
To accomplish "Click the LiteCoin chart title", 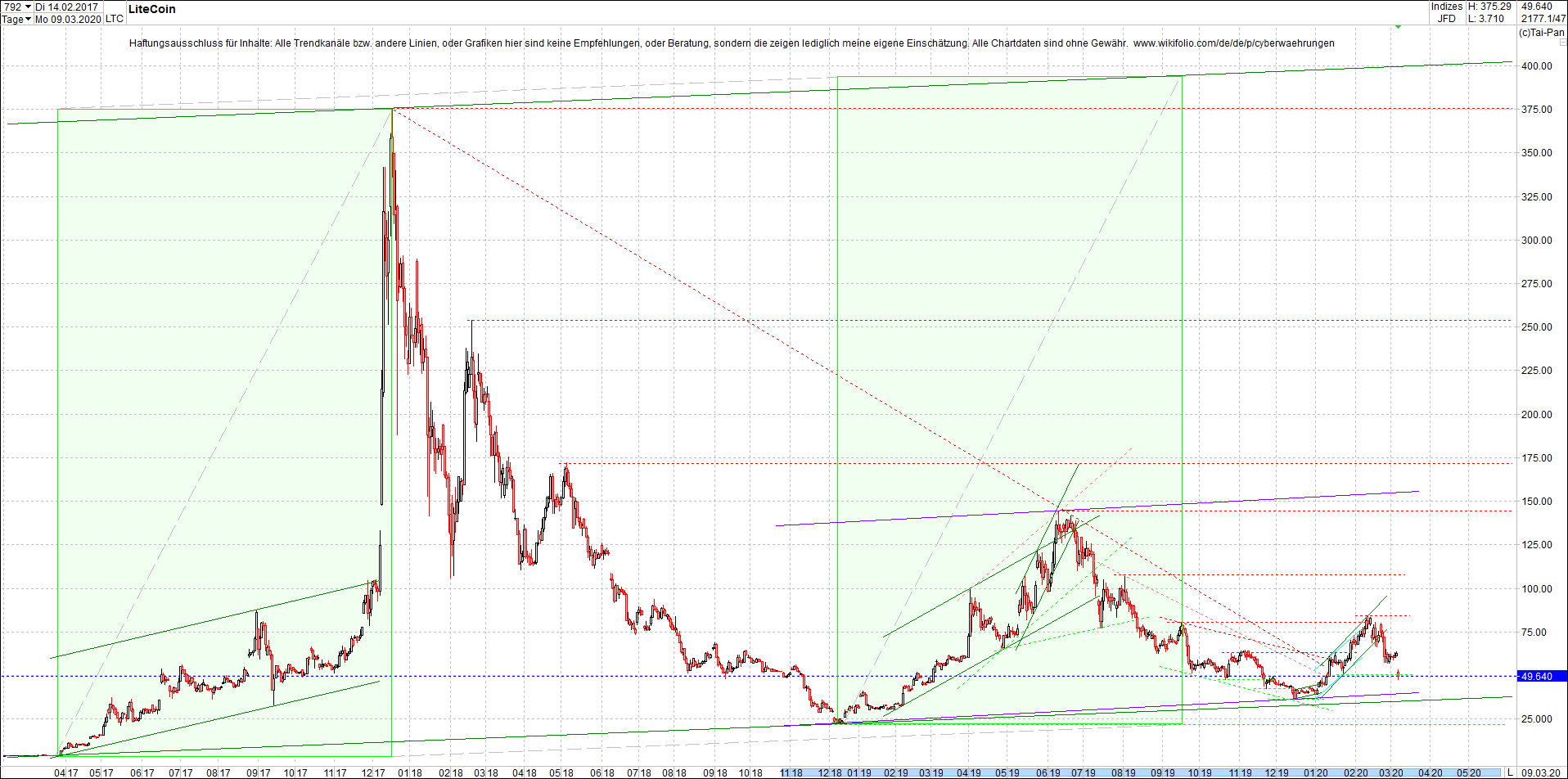I will pos(152,9).
